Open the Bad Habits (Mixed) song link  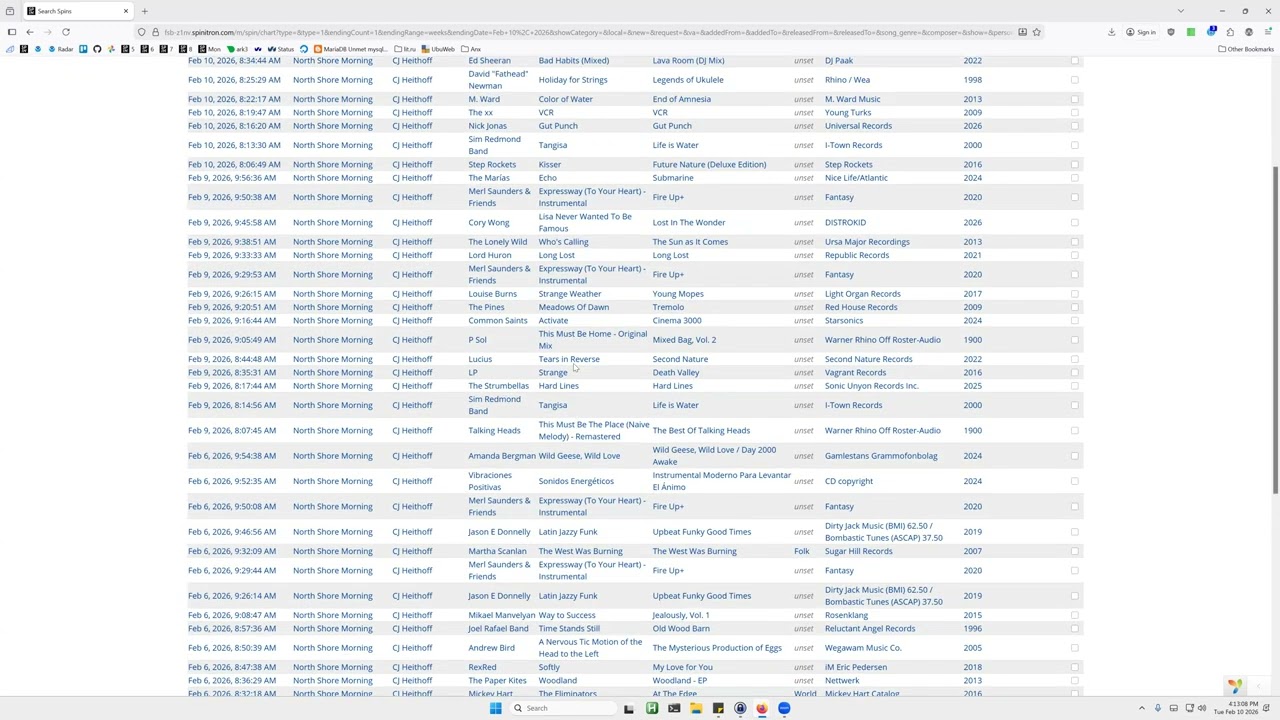[x=573, y=61]
